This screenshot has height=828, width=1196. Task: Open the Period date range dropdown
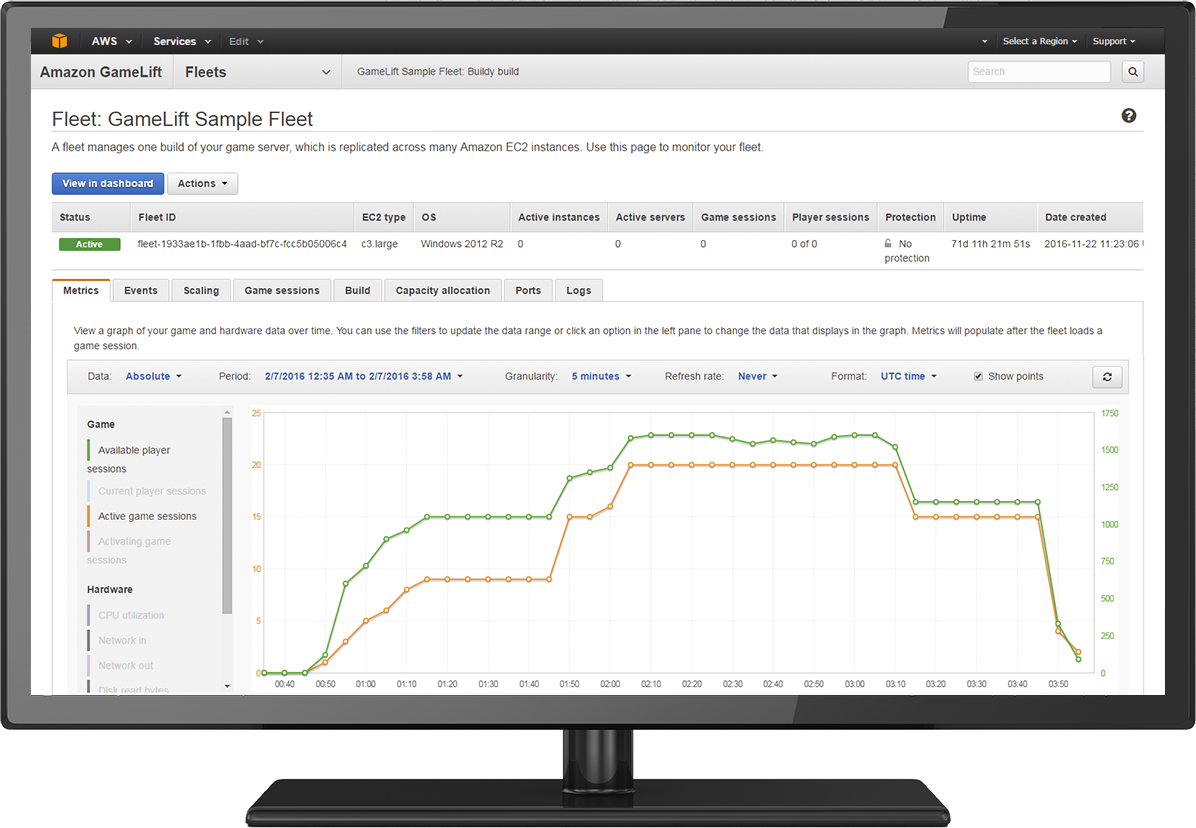[364, 377]
